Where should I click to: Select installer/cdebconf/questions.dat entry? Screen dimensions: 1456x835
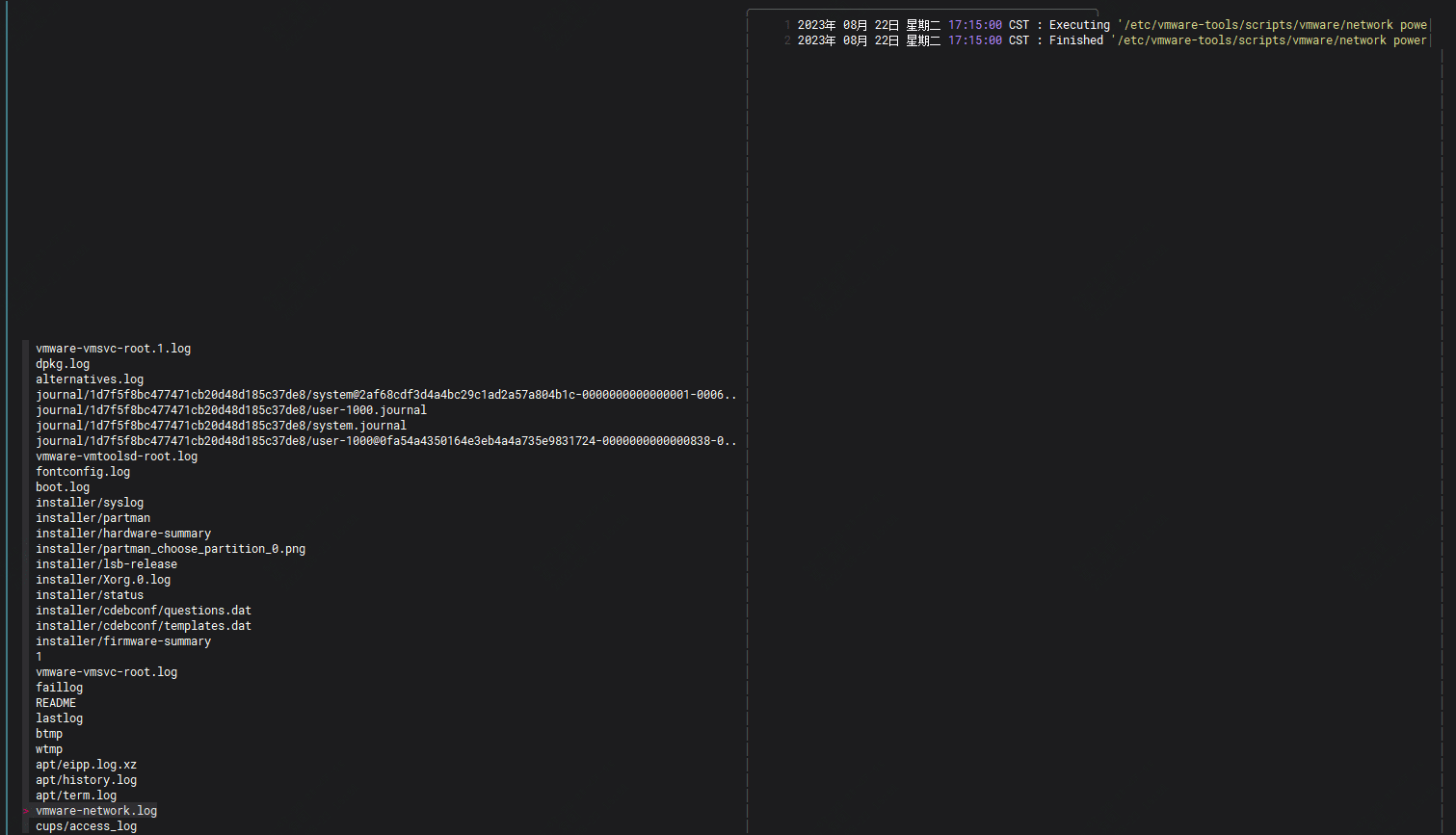pyautogui.click(x=144, y=611)
